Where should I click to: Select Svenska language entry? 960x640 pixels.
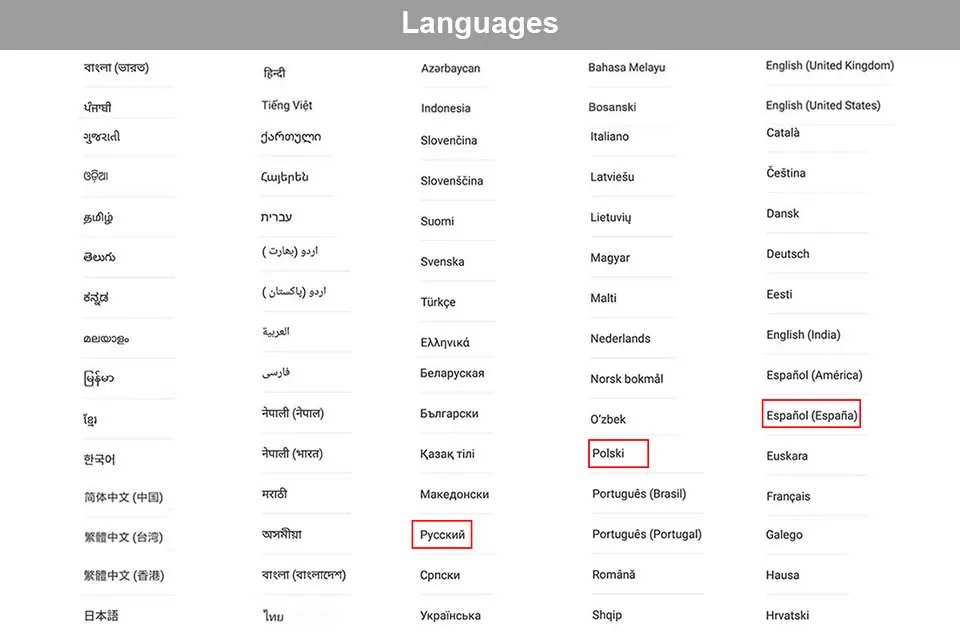coord(442,262)
